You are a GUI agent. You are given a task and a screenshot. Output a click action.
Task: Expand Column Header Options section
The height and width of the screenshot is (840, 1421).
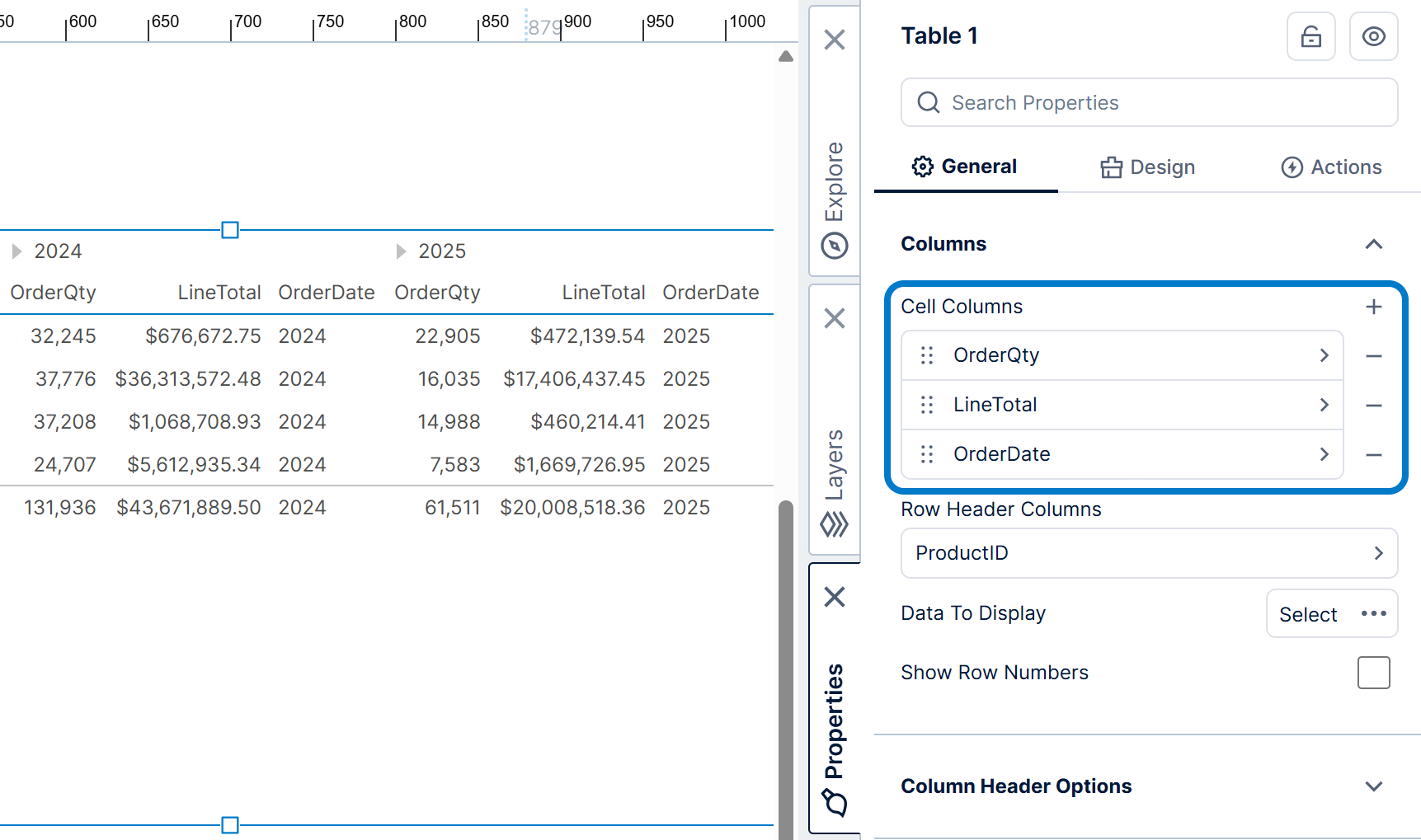click(1373, 786)
